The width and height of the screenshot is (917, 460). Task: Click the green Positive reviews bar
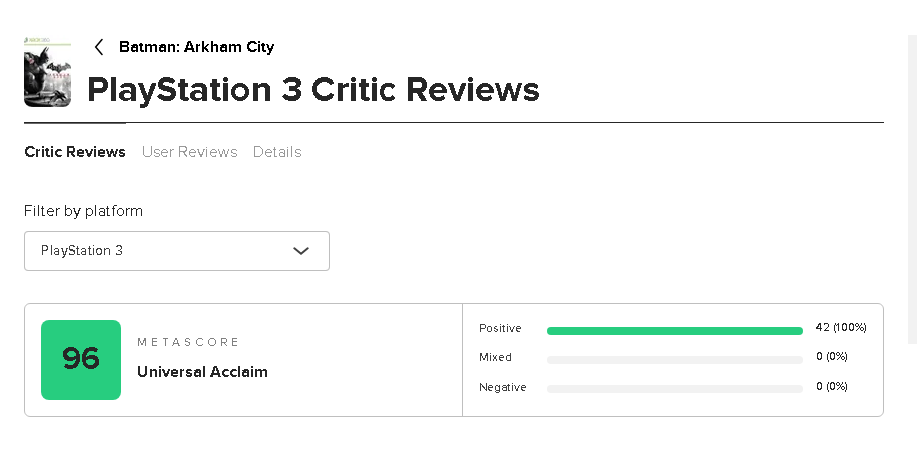point(674,330)
